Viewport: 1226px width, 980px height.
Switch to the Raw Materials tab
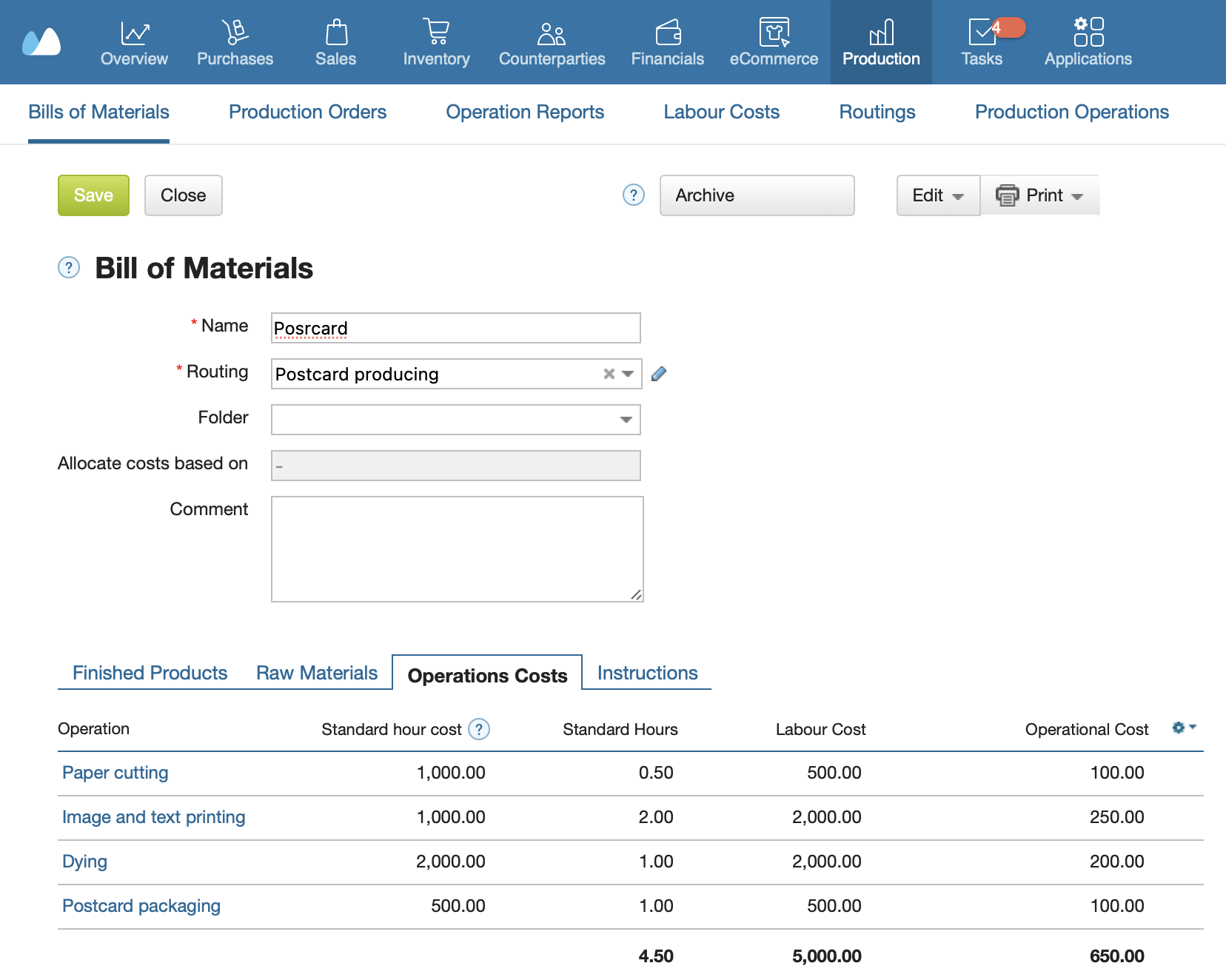click(x=316, y=673)
